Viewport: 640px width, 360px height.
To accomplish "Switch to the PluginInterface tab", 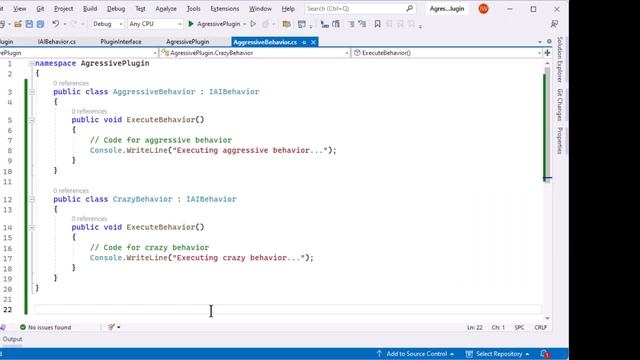I will tap(121, 42).
